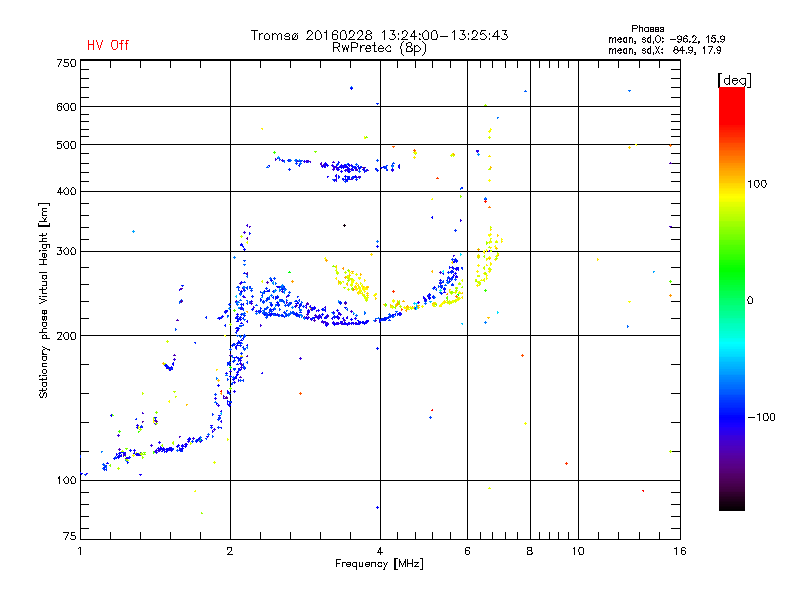
Task: Select the Tromsø date and time title
Action: [379, 35]
